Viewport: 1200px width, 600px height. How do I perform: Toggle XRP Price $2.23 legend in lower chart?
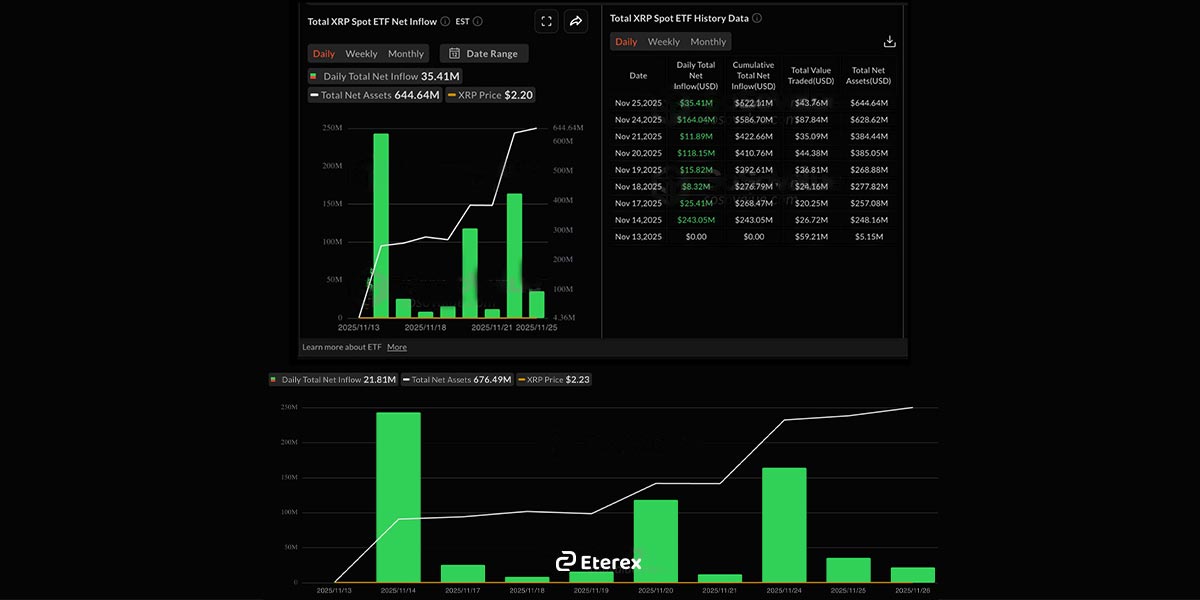(x=554, y=380)
